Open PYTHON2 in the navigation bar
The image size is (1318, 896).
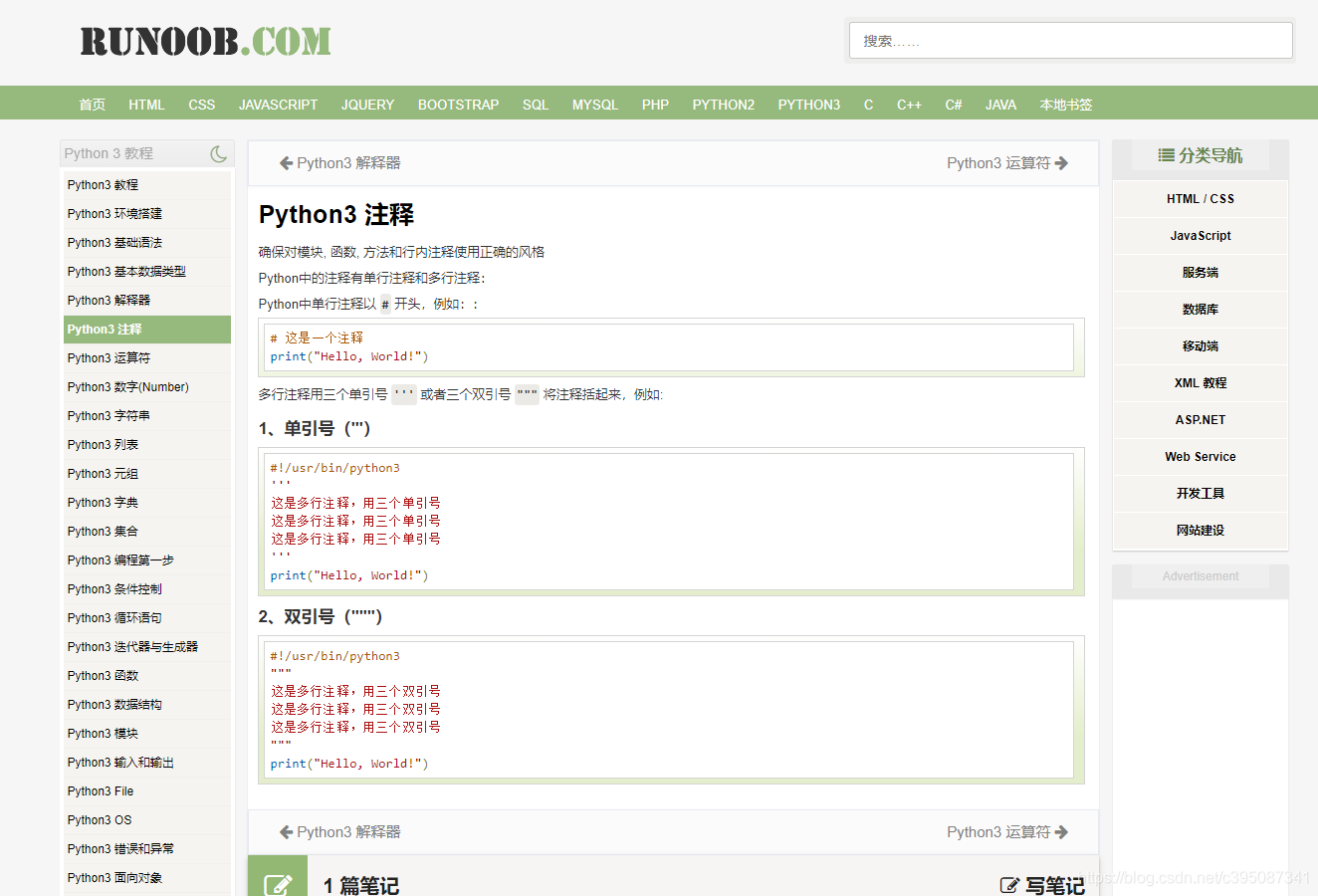(724, 105)
